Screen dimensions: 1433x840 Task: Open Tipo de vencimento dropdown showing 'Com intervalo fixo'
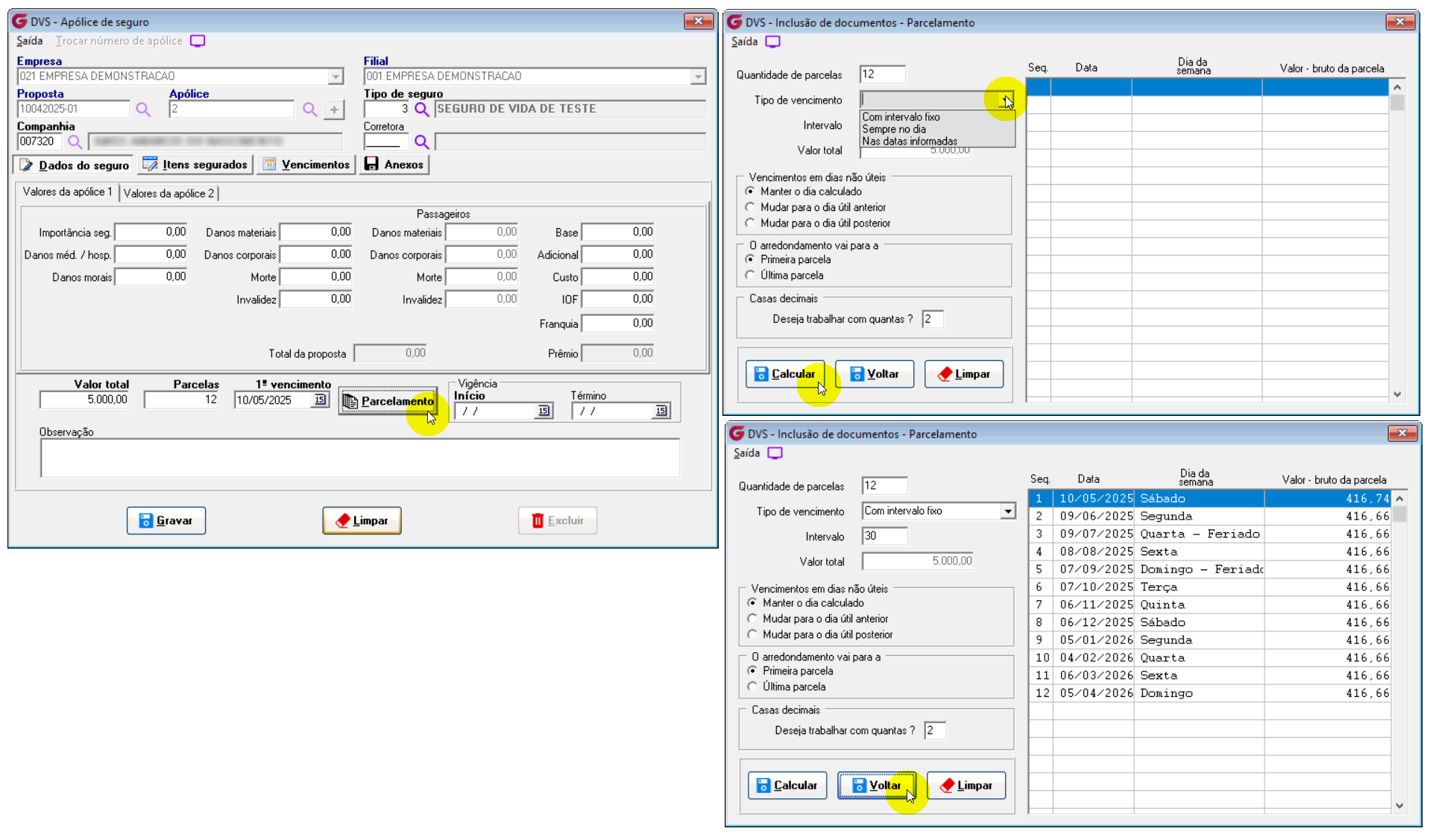click(x=1008, y=511)
